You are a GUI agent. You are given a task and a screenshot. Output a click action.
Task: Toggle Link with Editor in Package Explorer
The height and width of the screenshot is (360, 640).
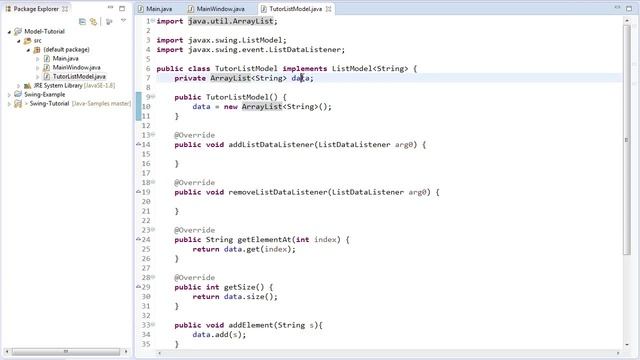click(x=93, y=22)
